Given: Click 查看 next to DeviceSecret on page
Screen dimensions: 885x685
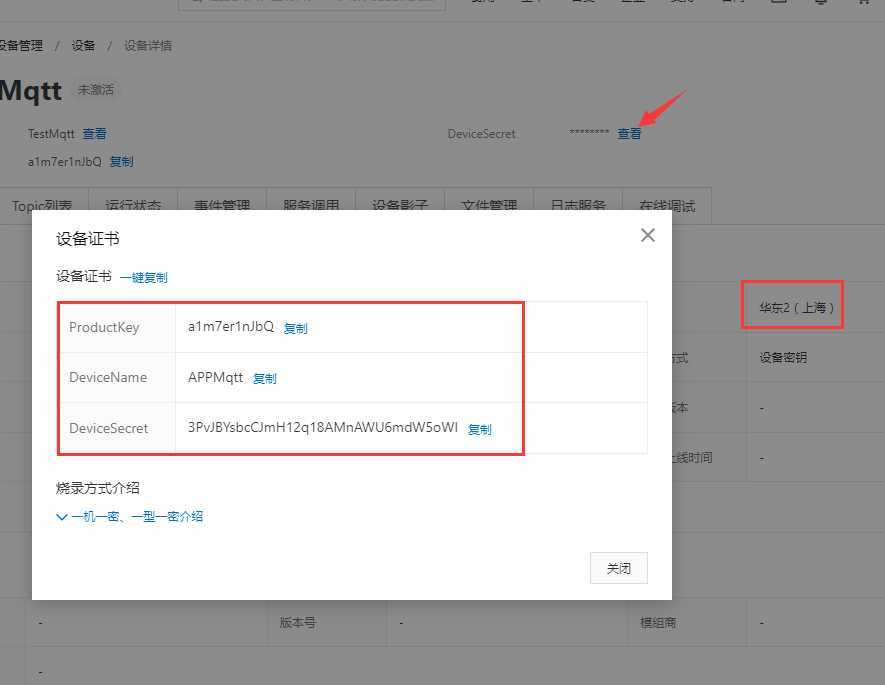Looking at the screenshot, I should coord(629,134).
